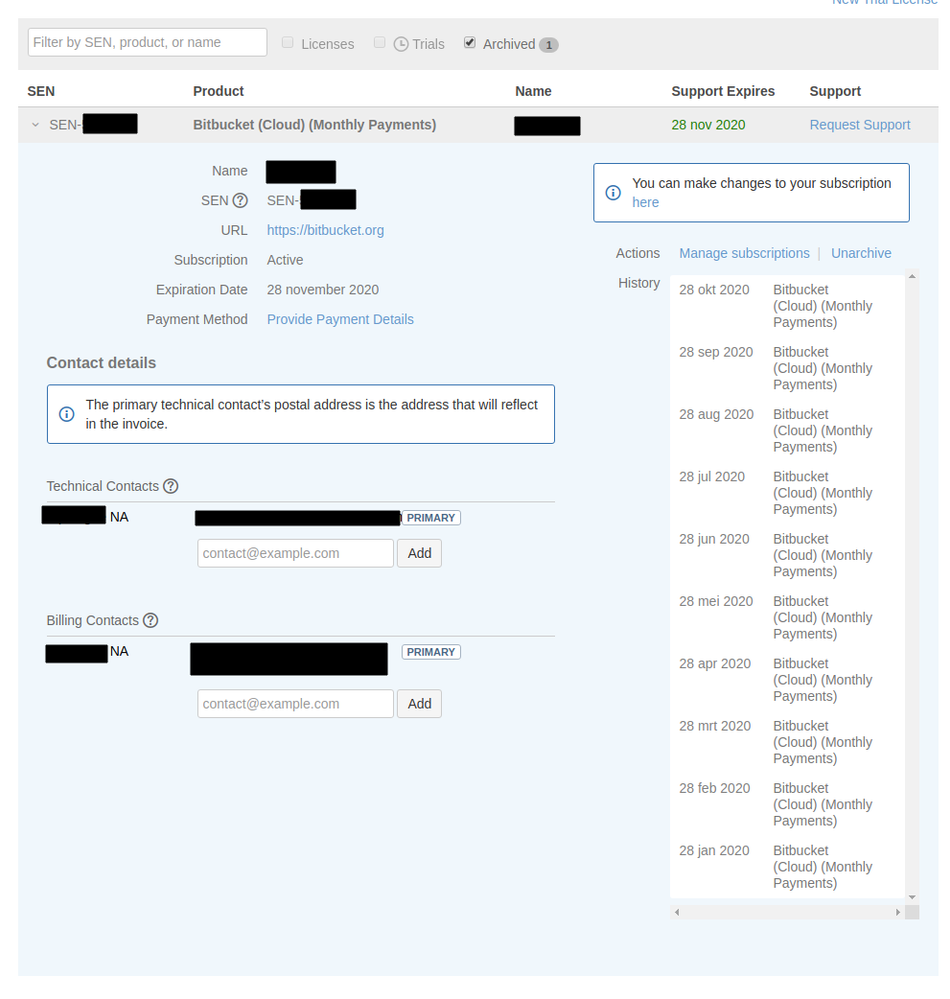Click the clock icon beside Trials

click(x=401, y=44)
